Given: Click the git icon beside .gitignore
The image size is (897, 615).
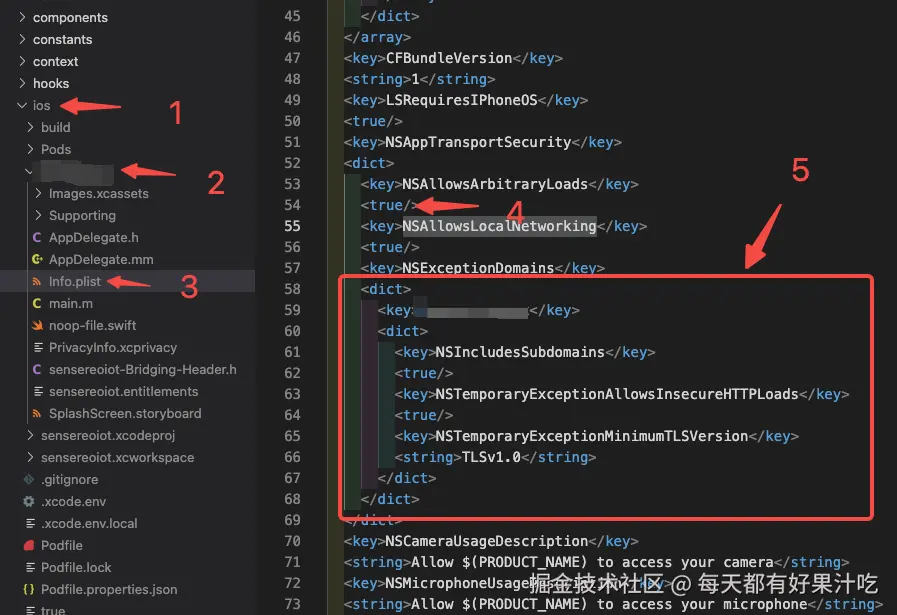Looking at the screenshot, I should pos(29,479).
